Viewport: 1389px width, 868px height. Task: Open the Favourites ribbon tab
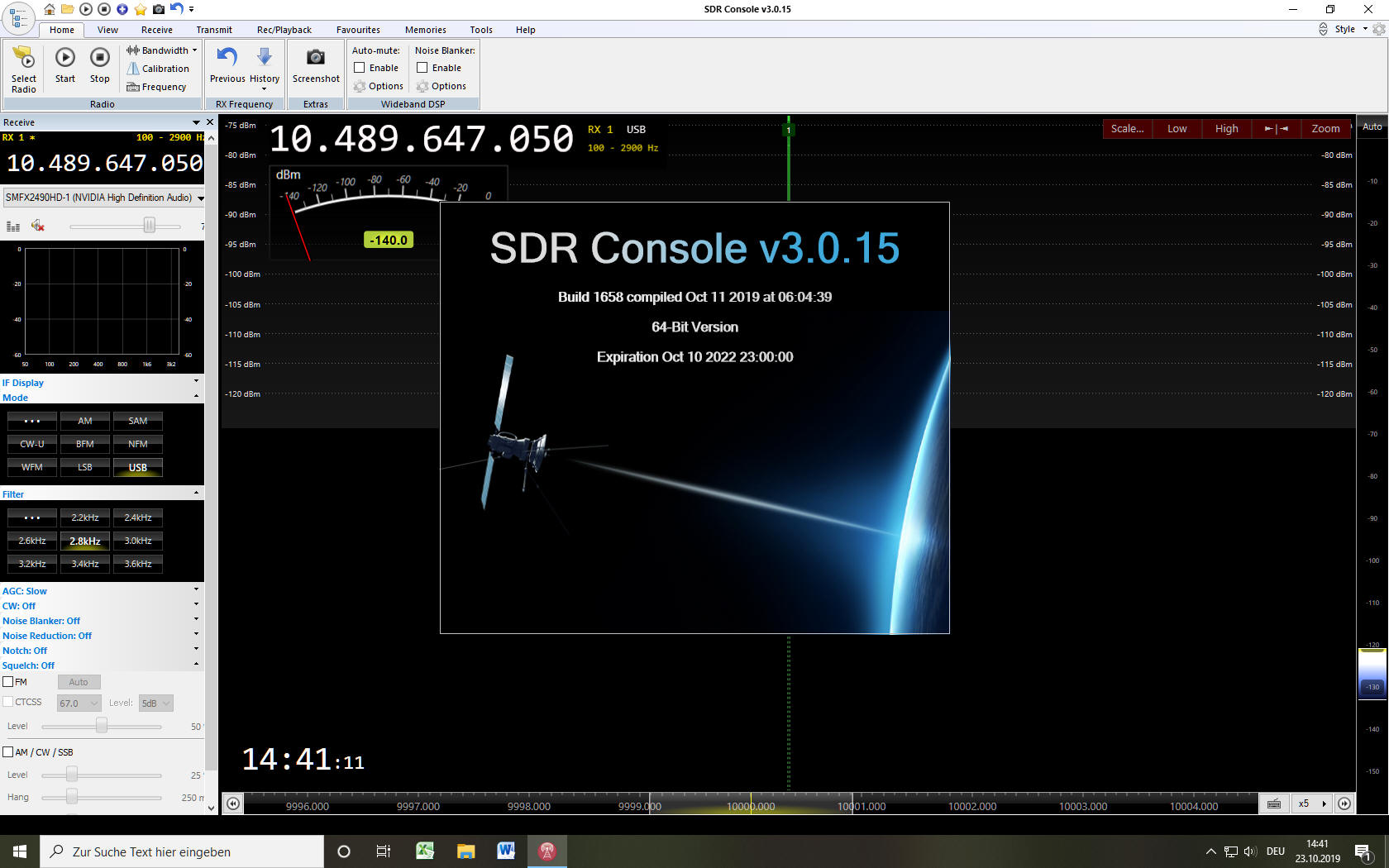[358, 30]
